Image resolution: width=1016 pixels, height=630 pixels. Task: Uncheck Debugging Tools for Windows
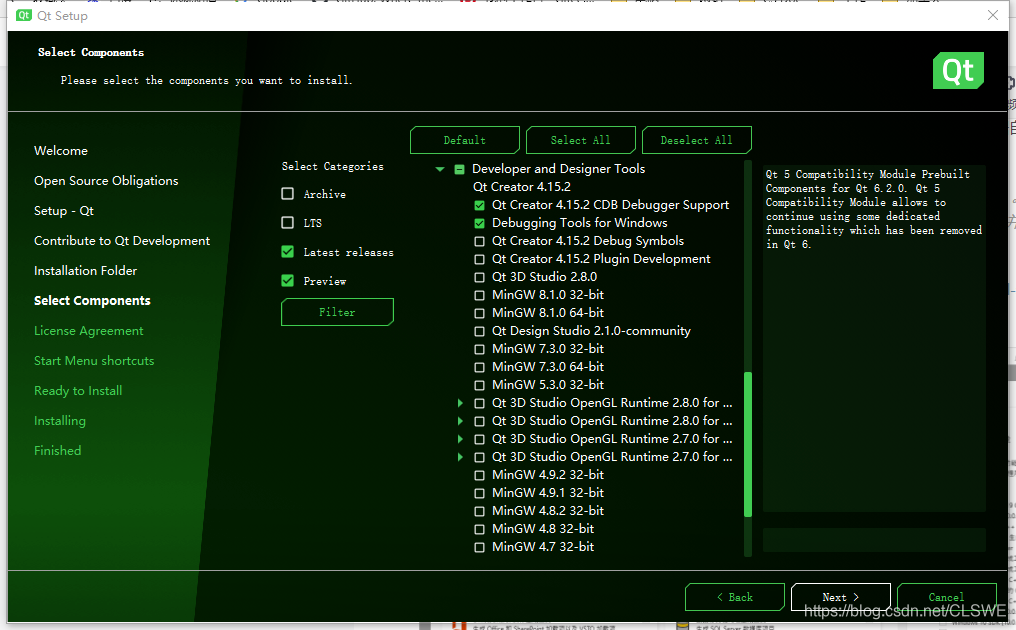(x=479, y=224)
